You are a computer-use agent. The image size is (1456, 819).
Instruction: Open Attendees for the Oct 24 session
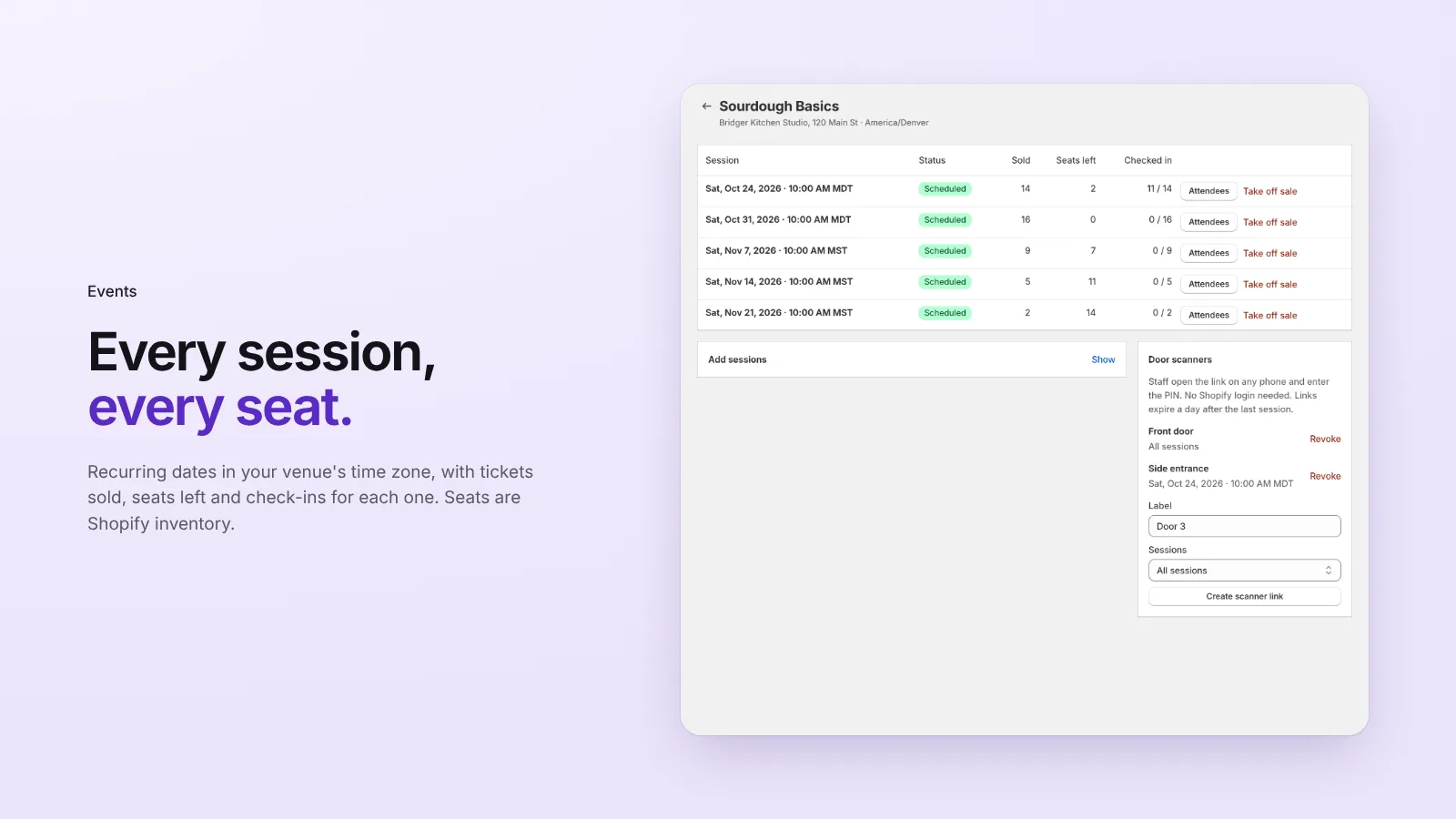click(x=1208, y=191)
